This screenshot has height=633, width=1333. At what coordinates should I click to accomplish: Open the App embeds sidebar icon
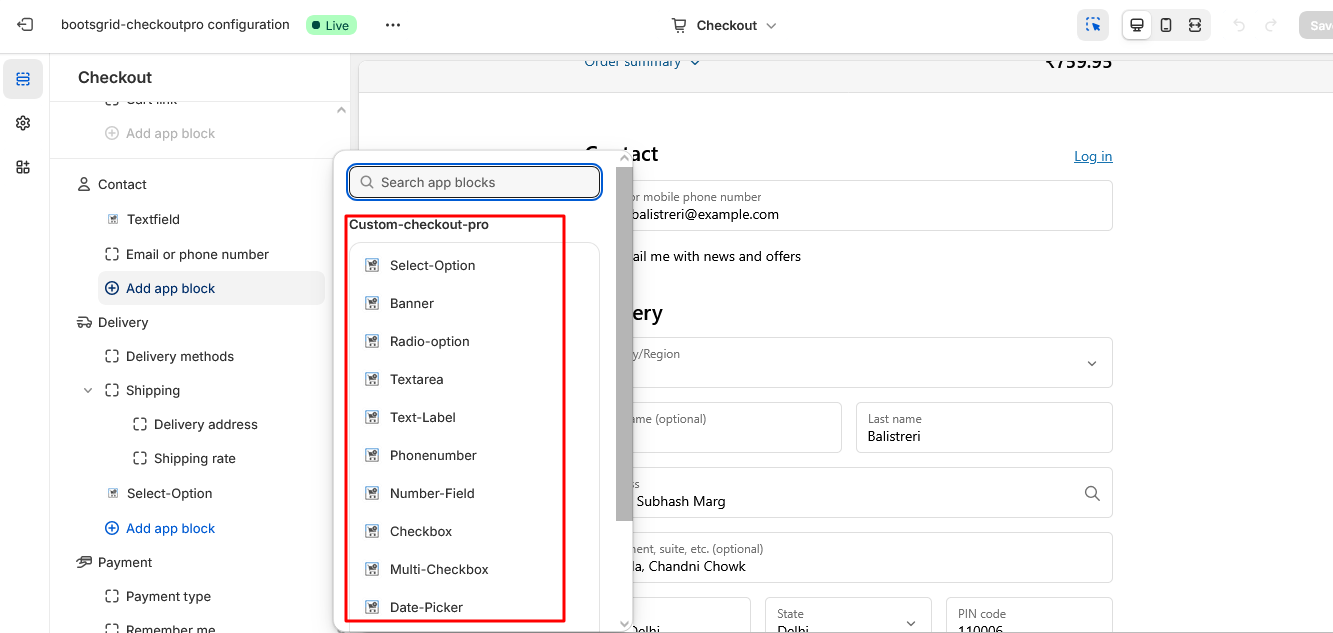(23, 167)
